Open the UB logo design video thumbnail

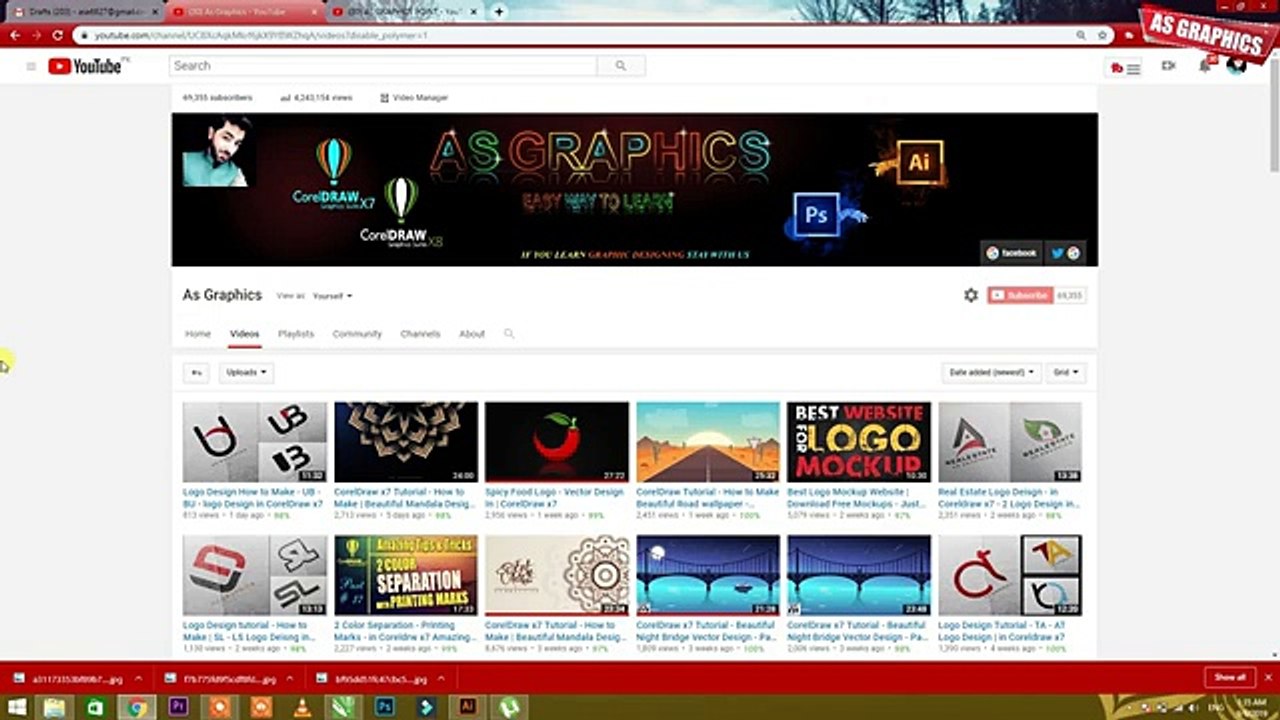255,442
